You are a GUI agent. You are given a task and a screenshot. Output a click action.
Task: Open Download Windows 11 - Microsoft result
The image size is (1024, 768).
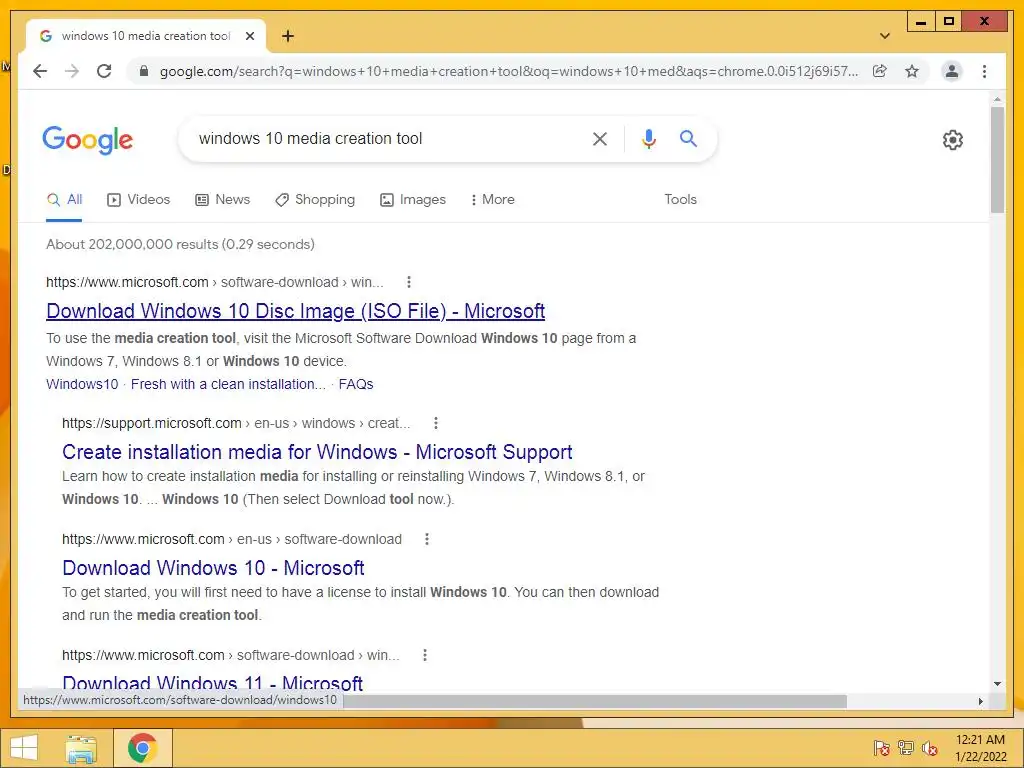(212, 682)
